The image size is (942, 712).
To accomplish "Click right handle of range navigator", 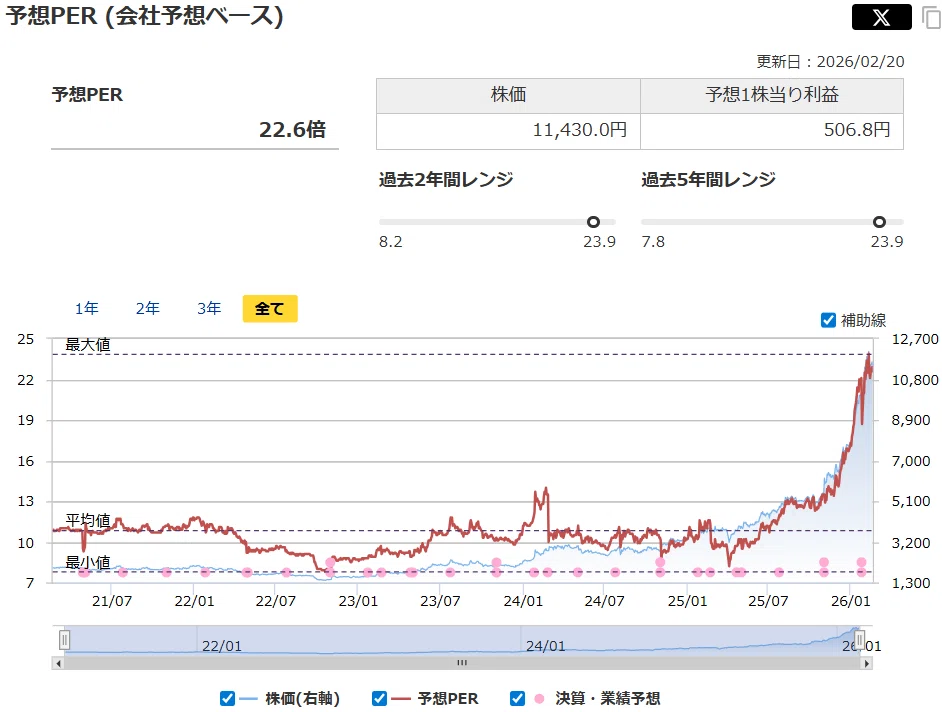I will pyautogui.click(x=860, y=640).
